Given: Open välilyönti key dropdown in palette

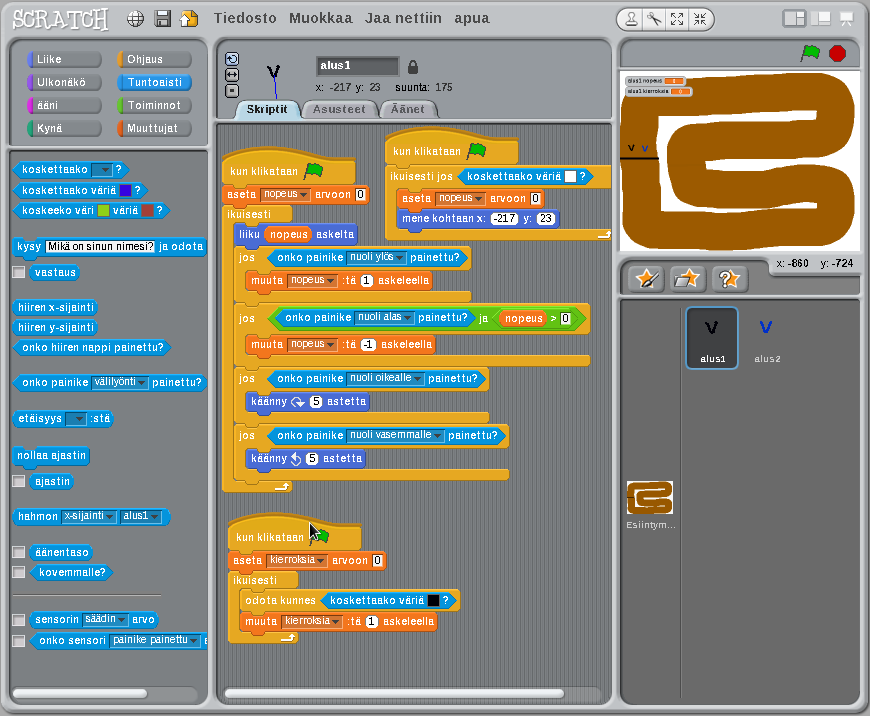Looking at the screenshot, I should [120, 382].
